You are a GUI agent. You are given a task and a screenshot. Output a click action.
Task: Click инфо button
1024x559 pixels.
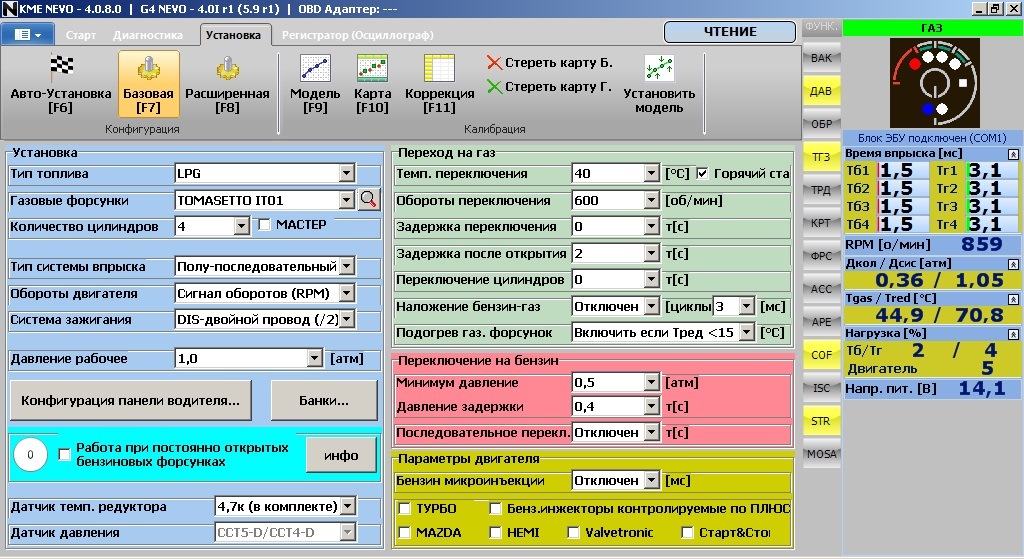341,455
